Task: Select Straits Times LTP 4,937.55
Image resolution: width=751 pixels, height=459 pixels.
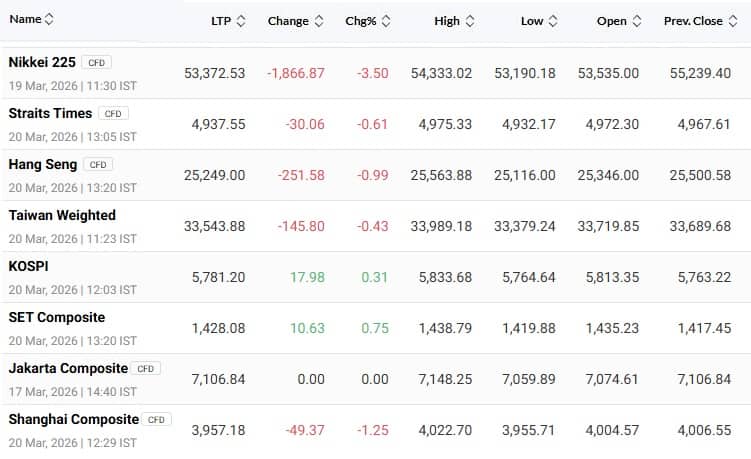Action: [218, 124]
